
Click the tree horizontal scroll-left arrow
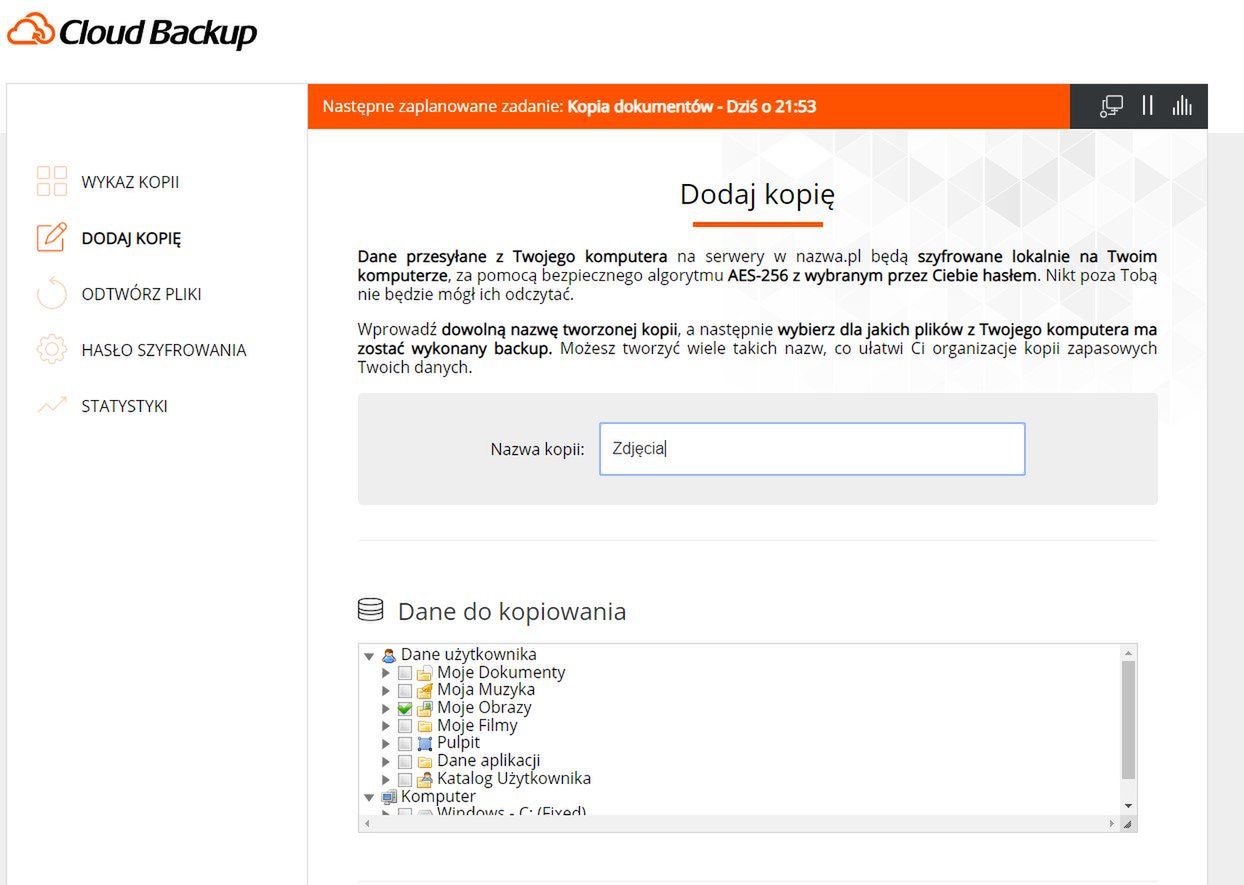tap(366, 824)
